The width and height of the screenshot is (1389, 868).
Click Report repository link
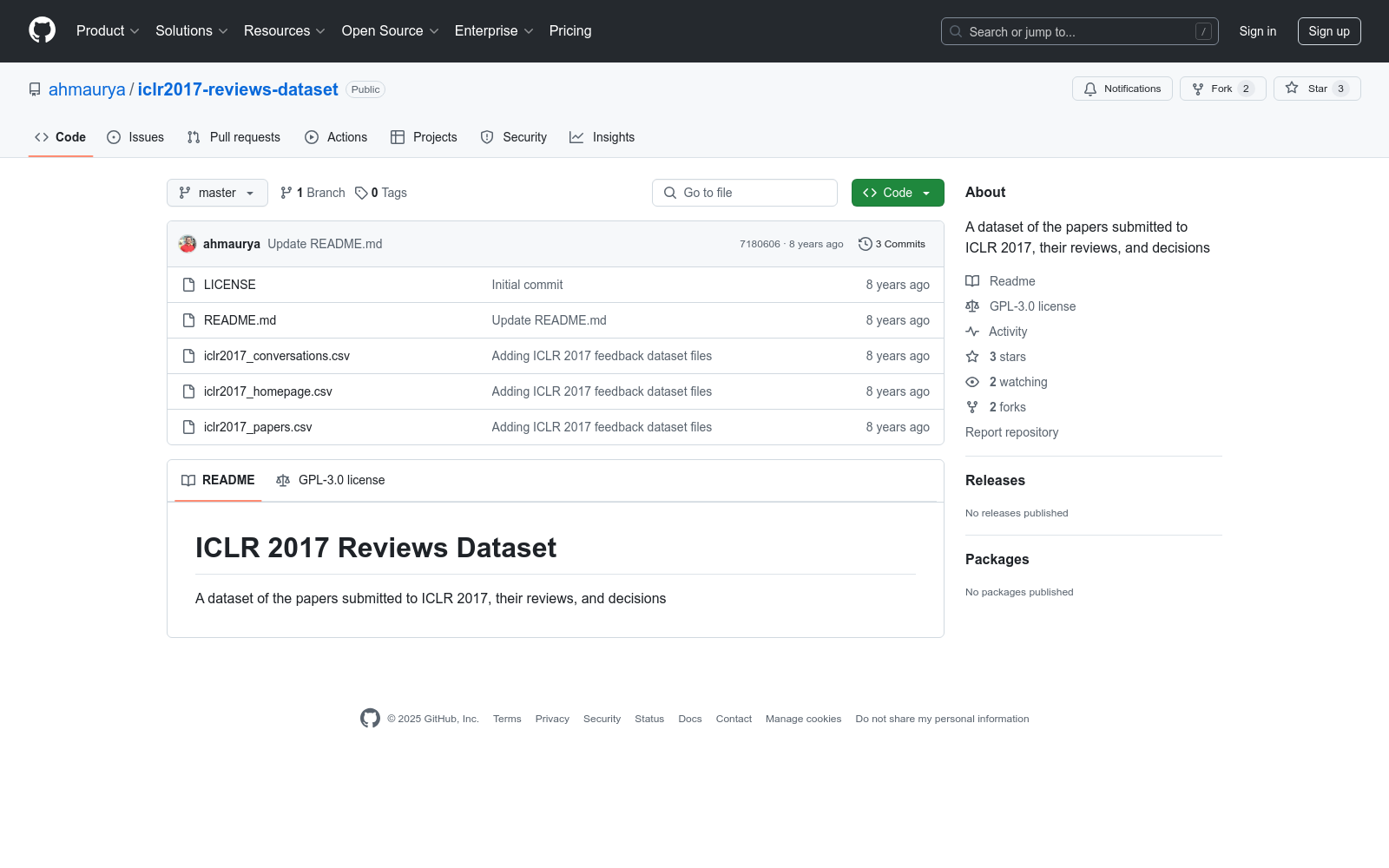click(1011, 432)
